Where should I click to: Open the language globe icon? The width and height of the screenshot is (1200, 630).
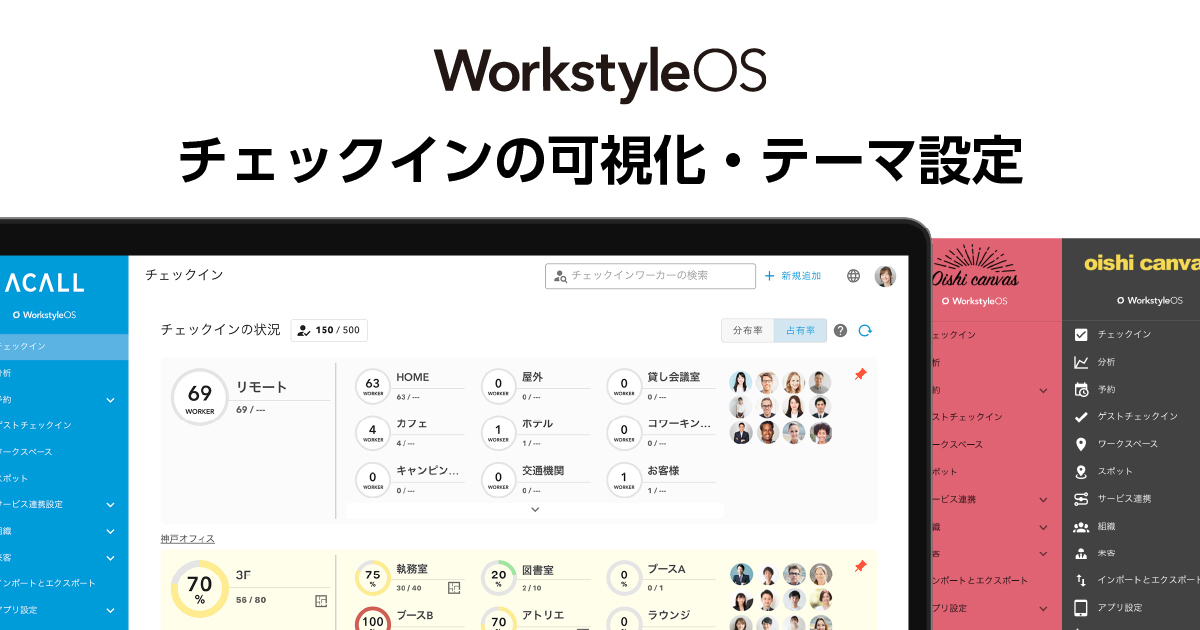point(853,276)
